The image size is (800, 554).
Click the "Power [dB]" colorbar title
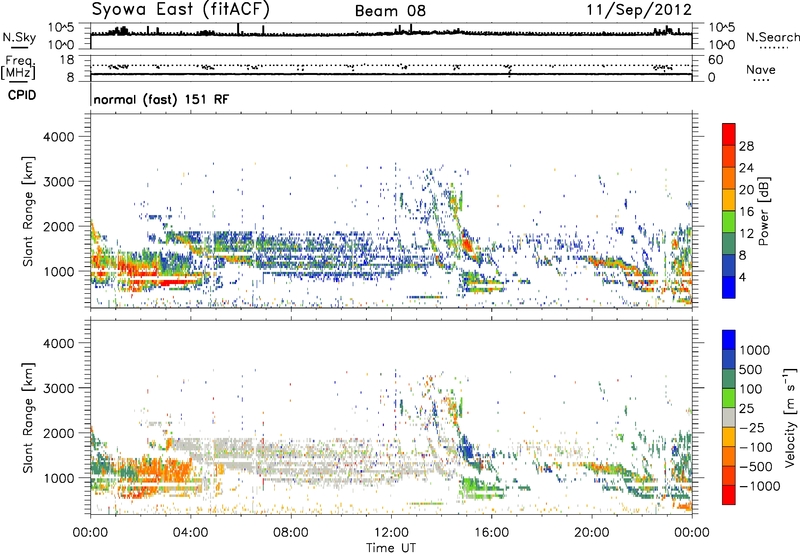pyautogui.click(x=763, y=211)
